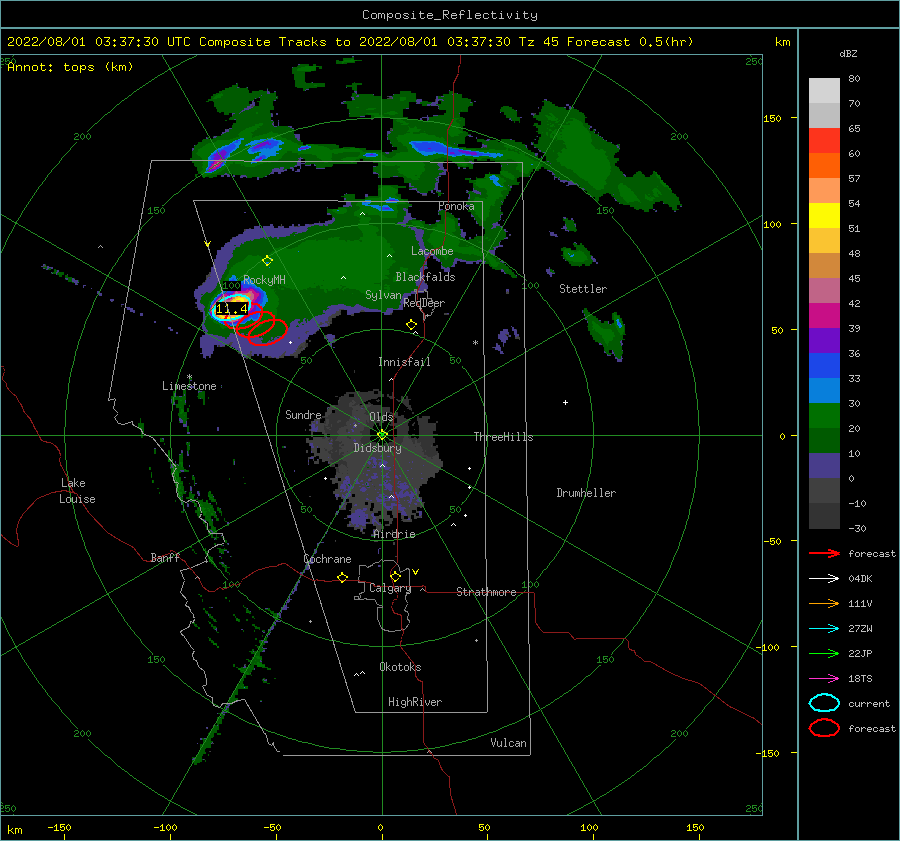Click the date-time track header text

coord(350,42)
